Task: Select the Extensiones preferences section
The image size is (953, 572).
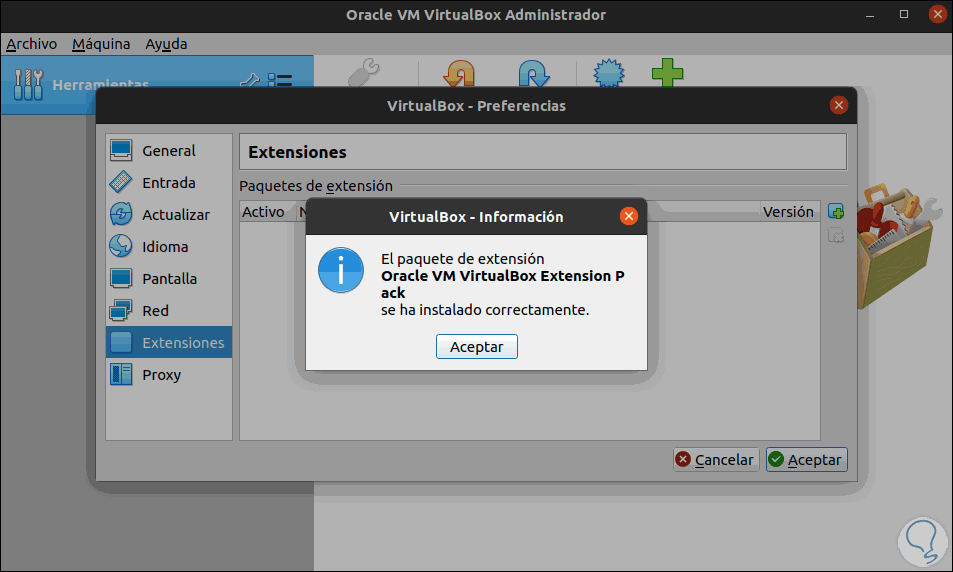Action: click(169, 342)
